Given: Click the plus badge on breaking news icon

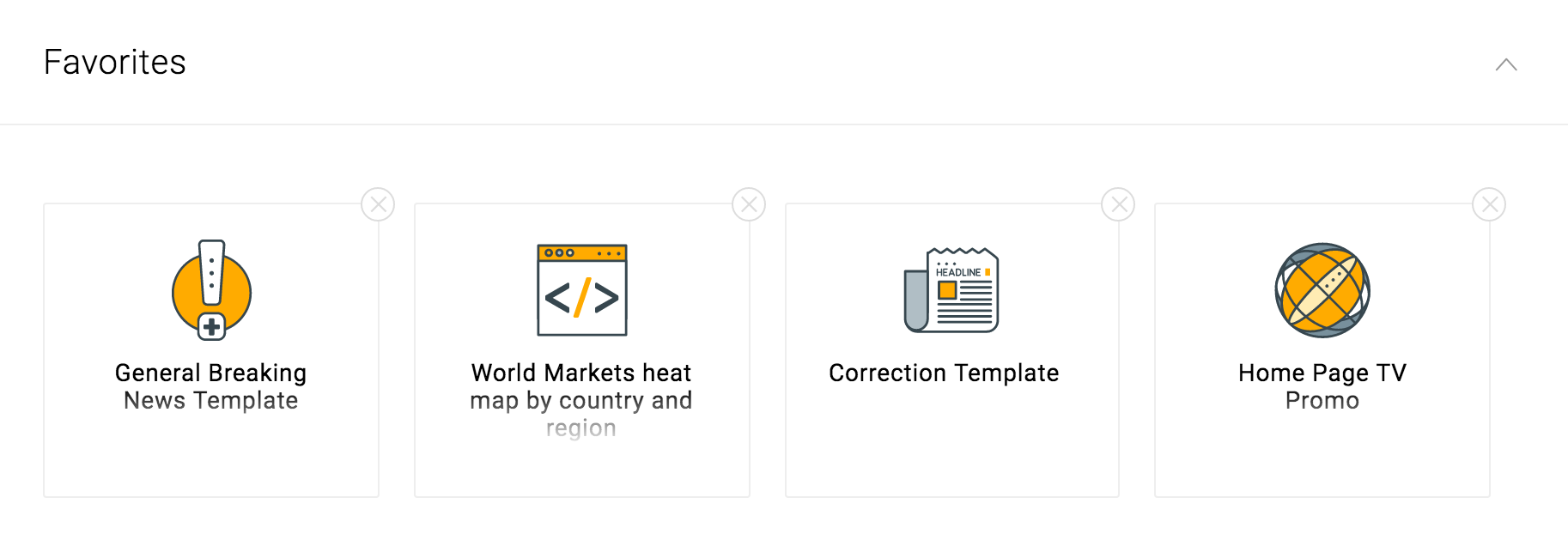Looking at the screenshot, I should (x=211, y=327).
